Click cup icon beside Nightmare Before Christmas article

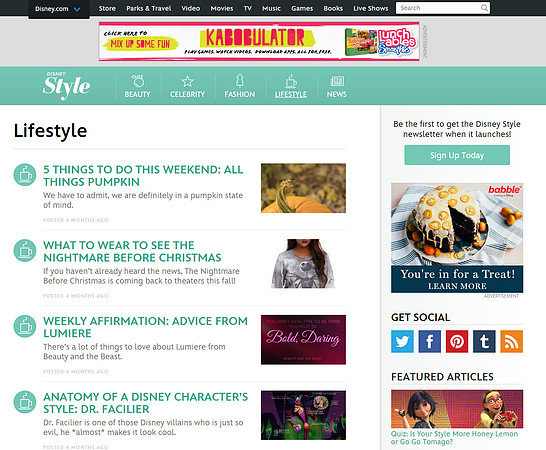(x=25, y=250)
